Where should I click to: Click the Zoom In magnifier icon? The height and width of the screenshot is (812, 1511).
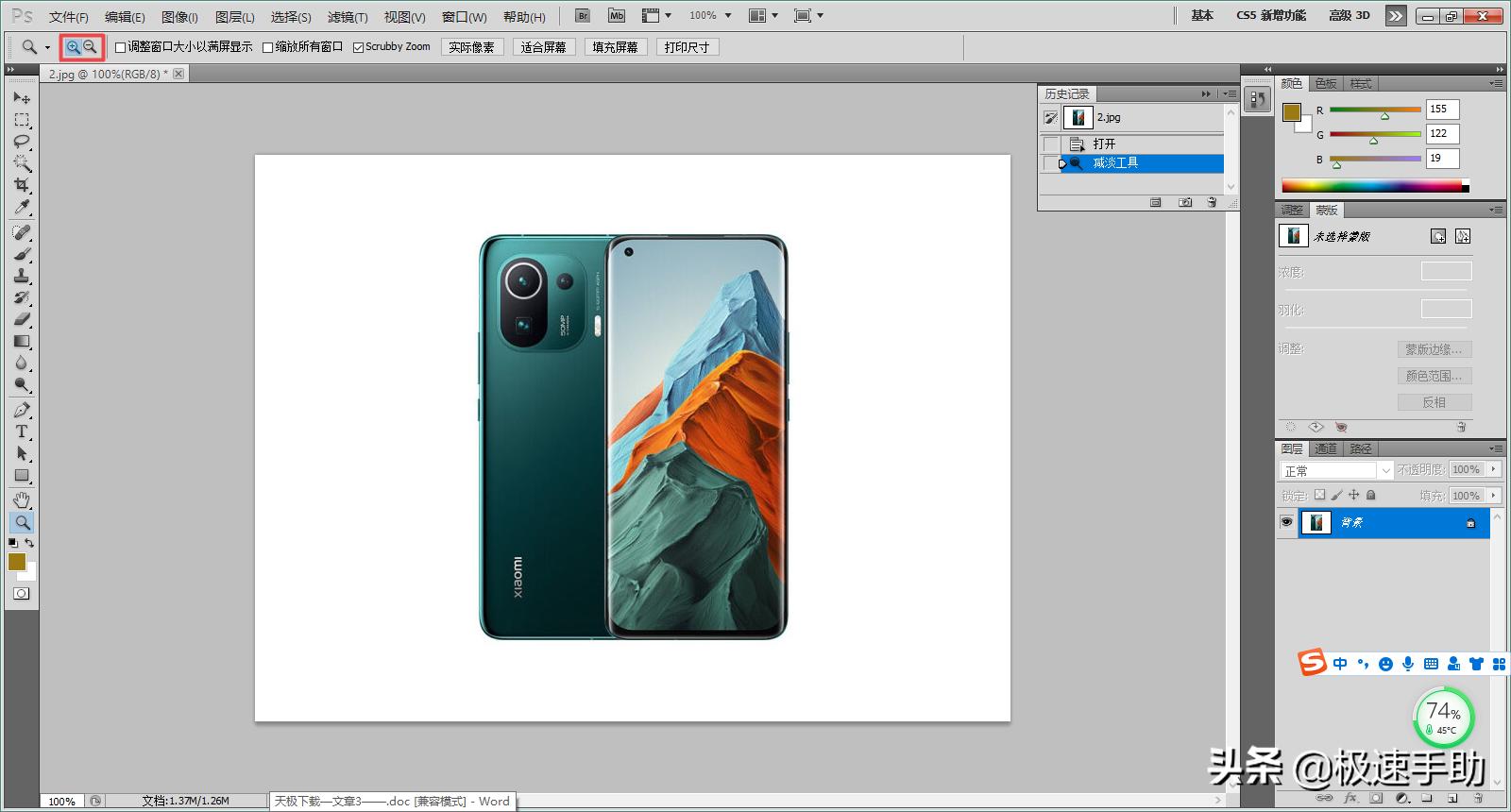pos(73,46)
